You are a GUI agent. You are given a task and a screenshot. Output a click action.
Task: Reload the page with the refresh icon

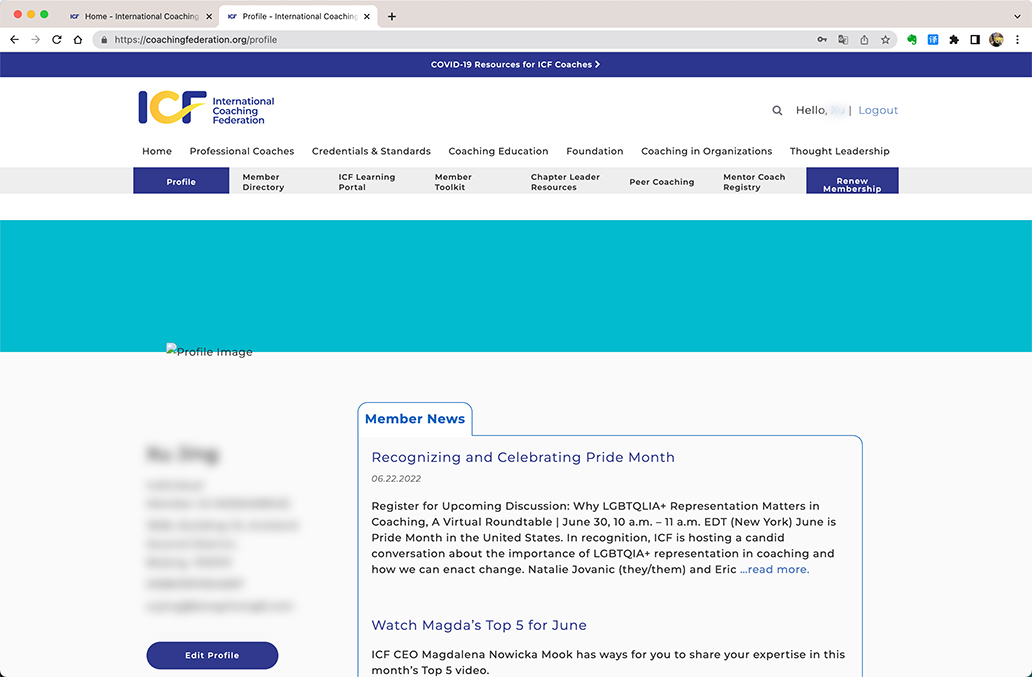coord(56,40)
